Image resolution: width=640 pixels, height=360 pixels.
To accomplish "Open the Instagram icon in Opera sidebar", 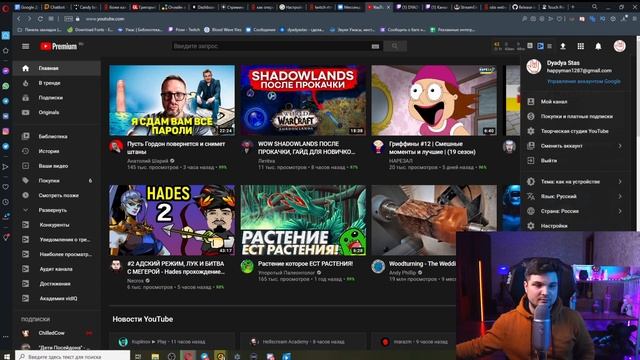I will click(x=6, y=131).
